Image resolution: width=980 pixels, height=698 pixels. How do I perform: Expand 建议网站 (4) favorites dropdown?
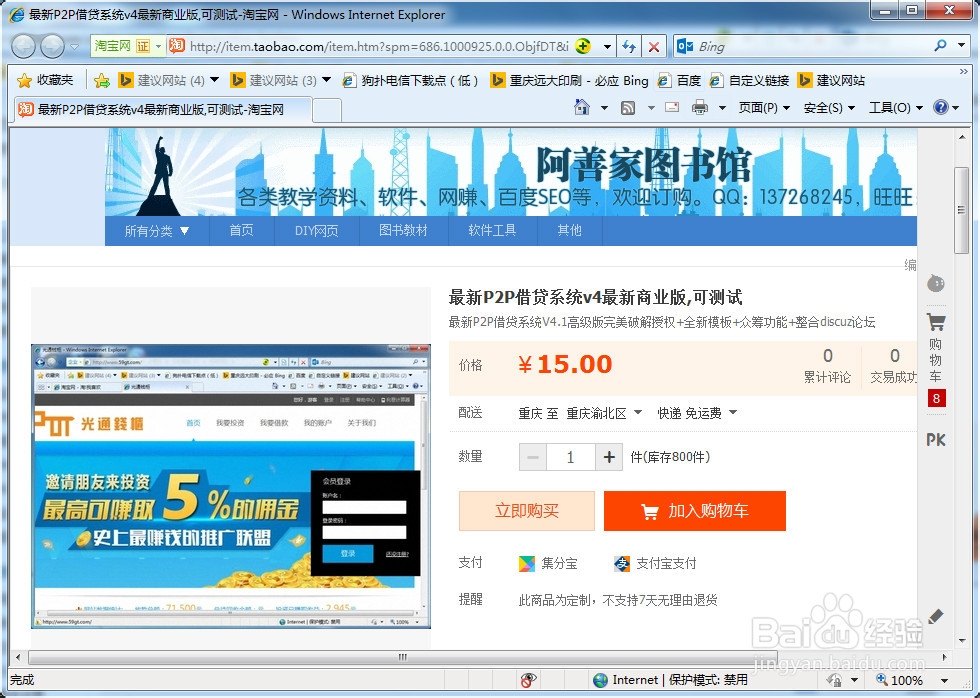[214, 80]
